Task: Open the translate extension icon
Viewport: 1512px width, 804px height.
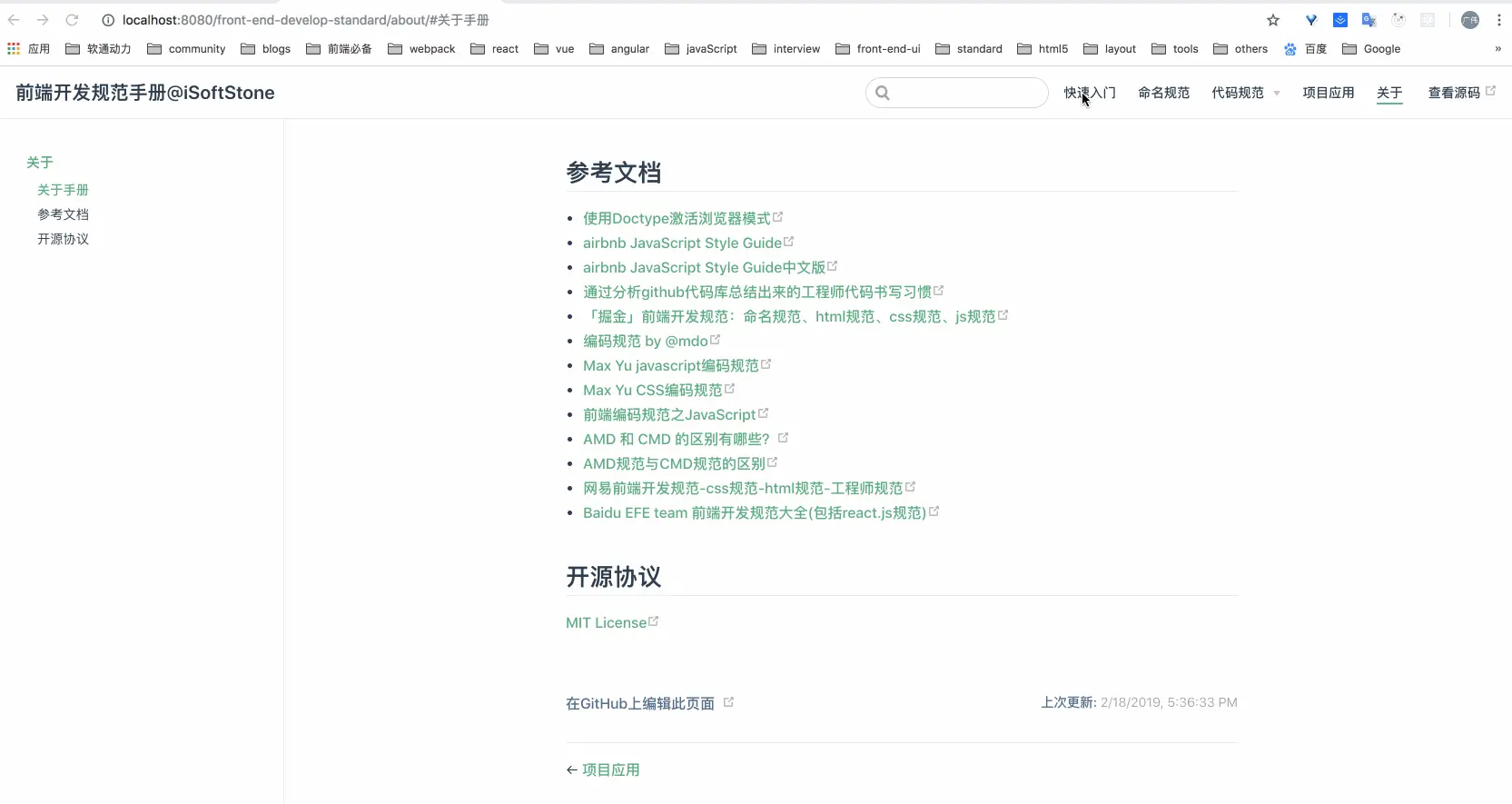Action: (1369, 20)
